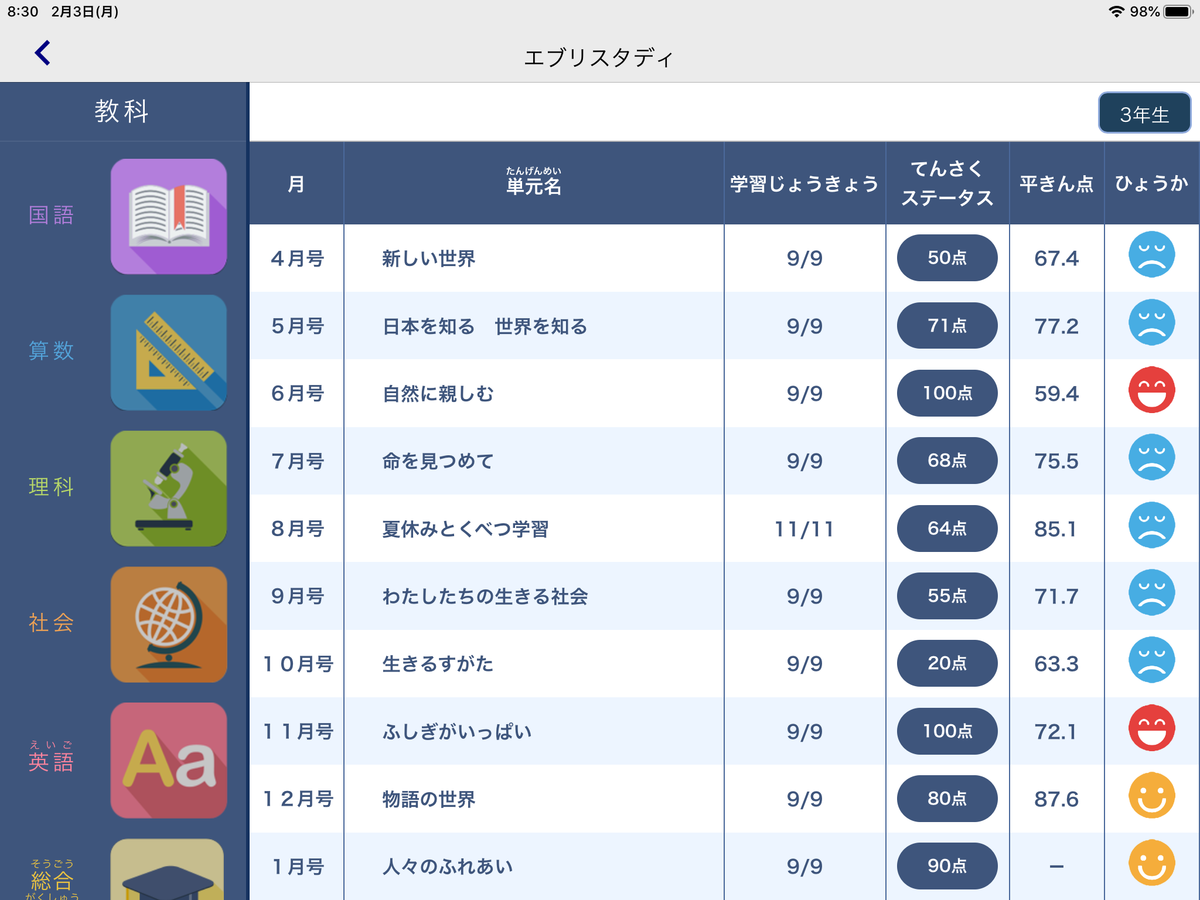Tap the average score 87.6

1056,800
